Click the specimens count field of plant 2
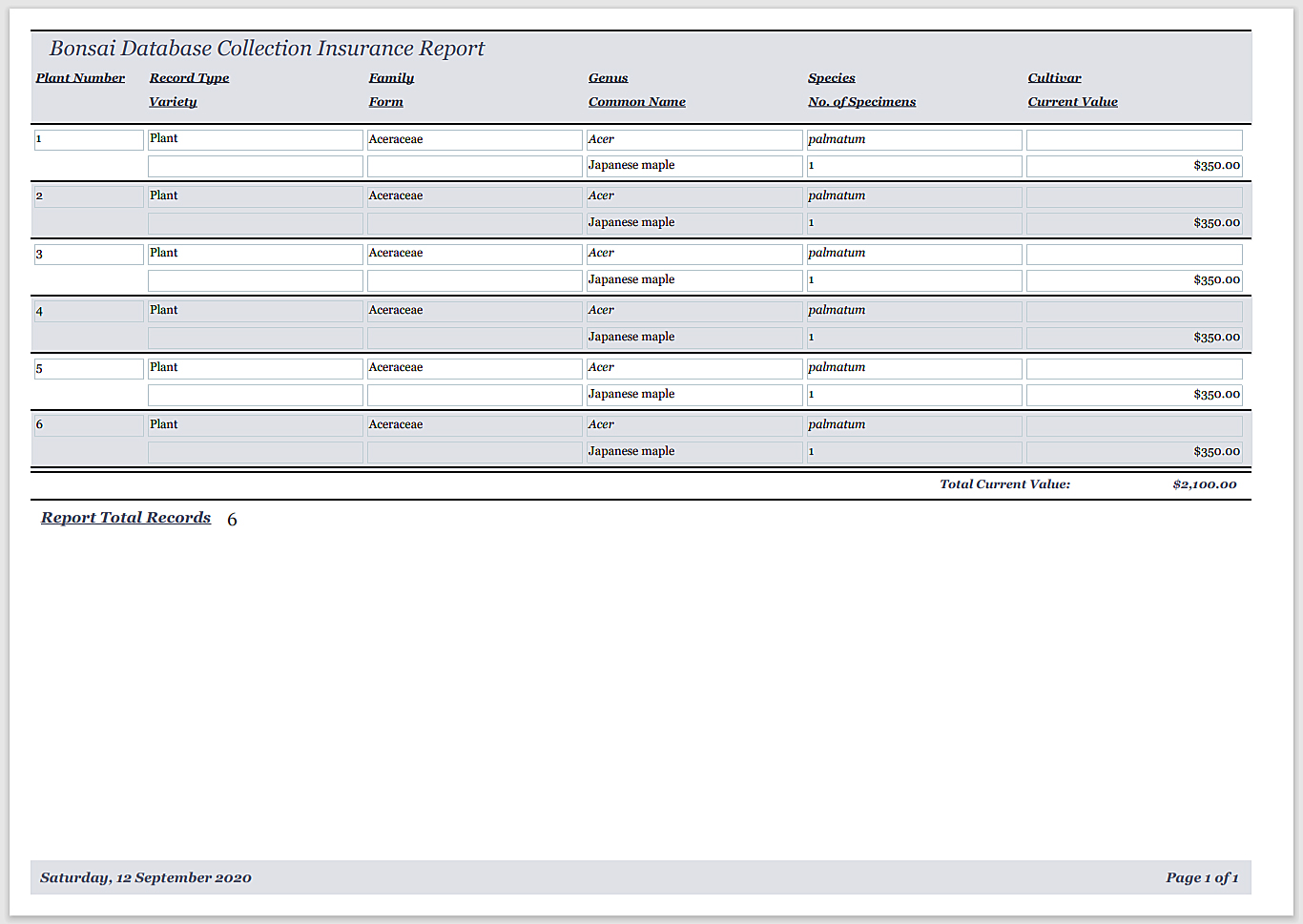Image resolution: width=1303 pixels, height=924 pixels. (x=915, y=223)
